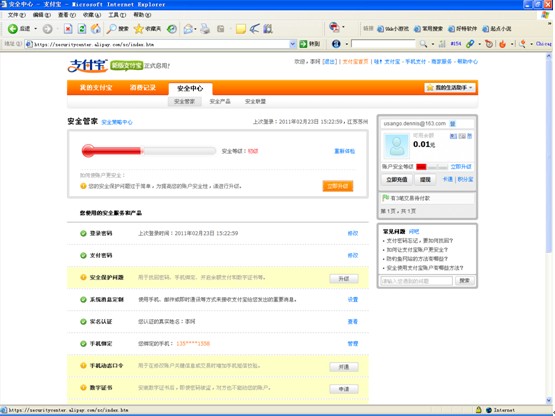Open the address bar URL dropdown
This screenshot has height=416, width=555.
(x=293, y=44)
